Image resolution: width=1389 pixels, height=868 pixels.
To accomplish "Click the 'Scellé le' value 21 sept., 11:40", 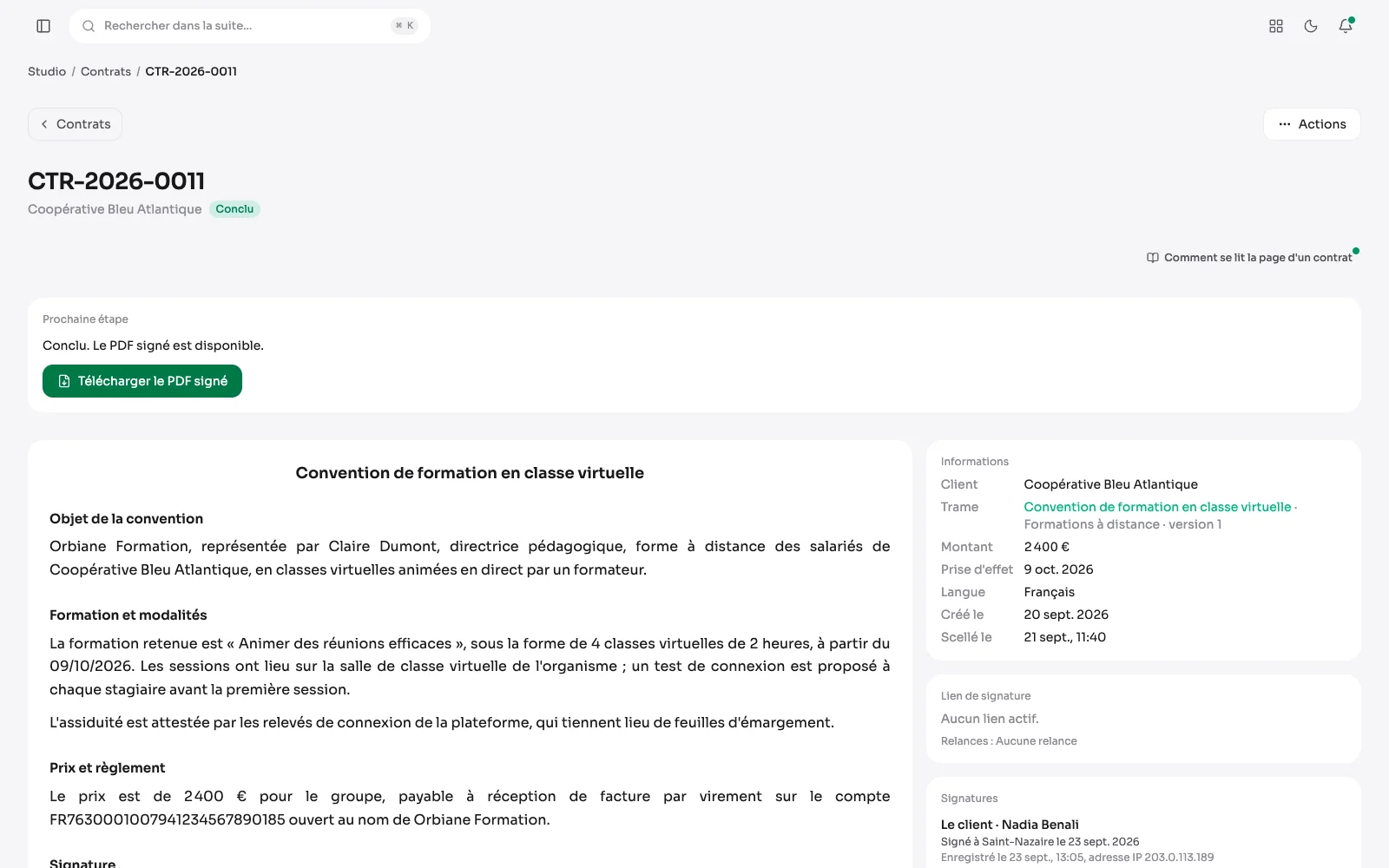I will coord(1064,637).
